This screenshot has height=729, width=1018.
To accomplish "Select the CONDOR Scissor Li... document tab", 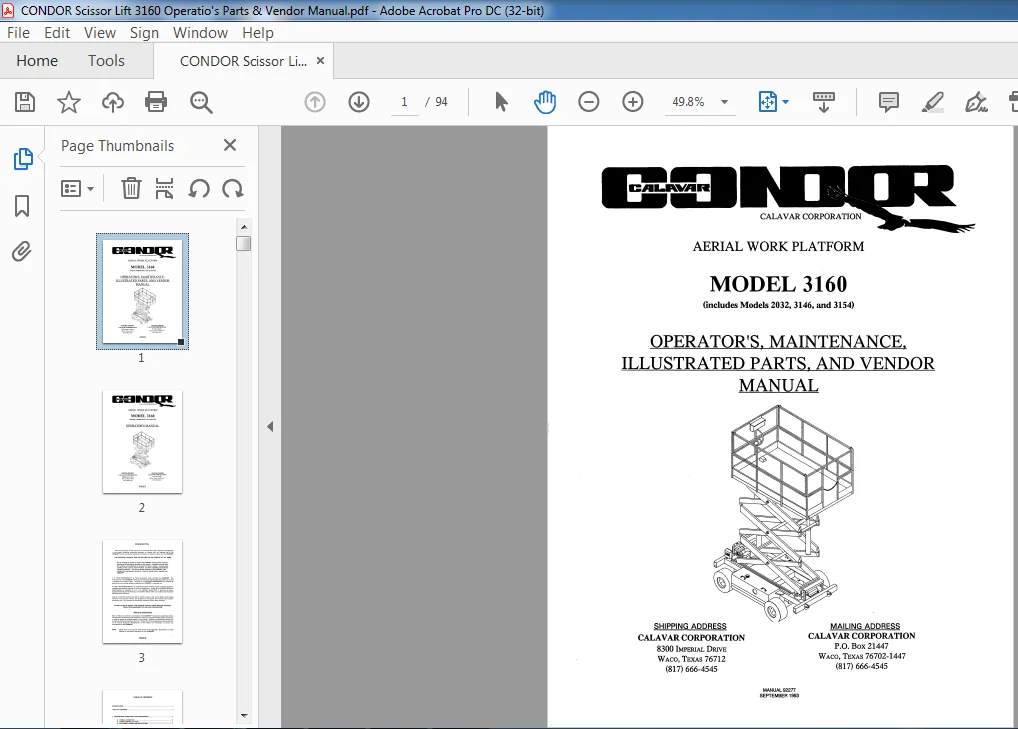I will [x=243, y=61].
